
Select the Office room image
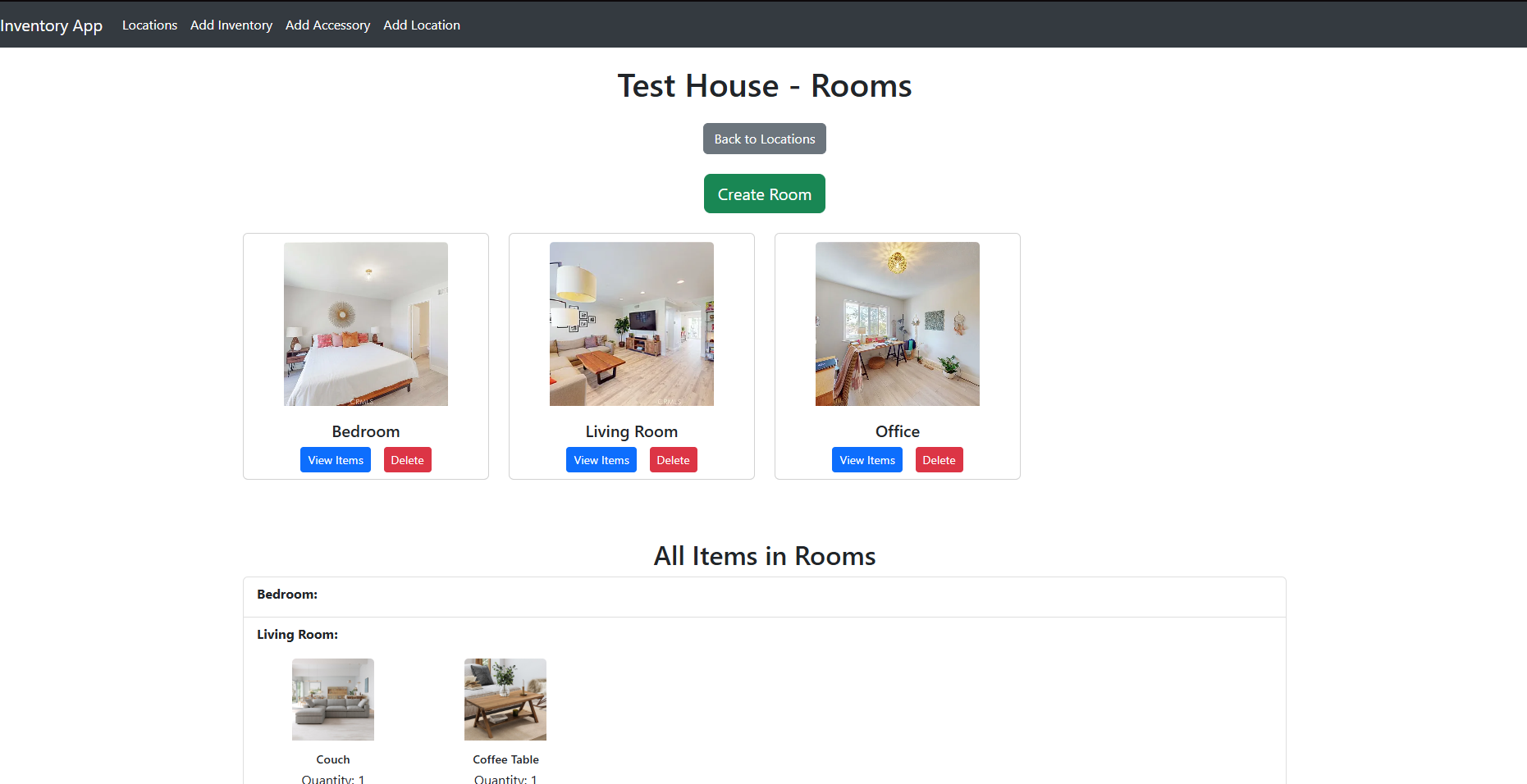897,324
